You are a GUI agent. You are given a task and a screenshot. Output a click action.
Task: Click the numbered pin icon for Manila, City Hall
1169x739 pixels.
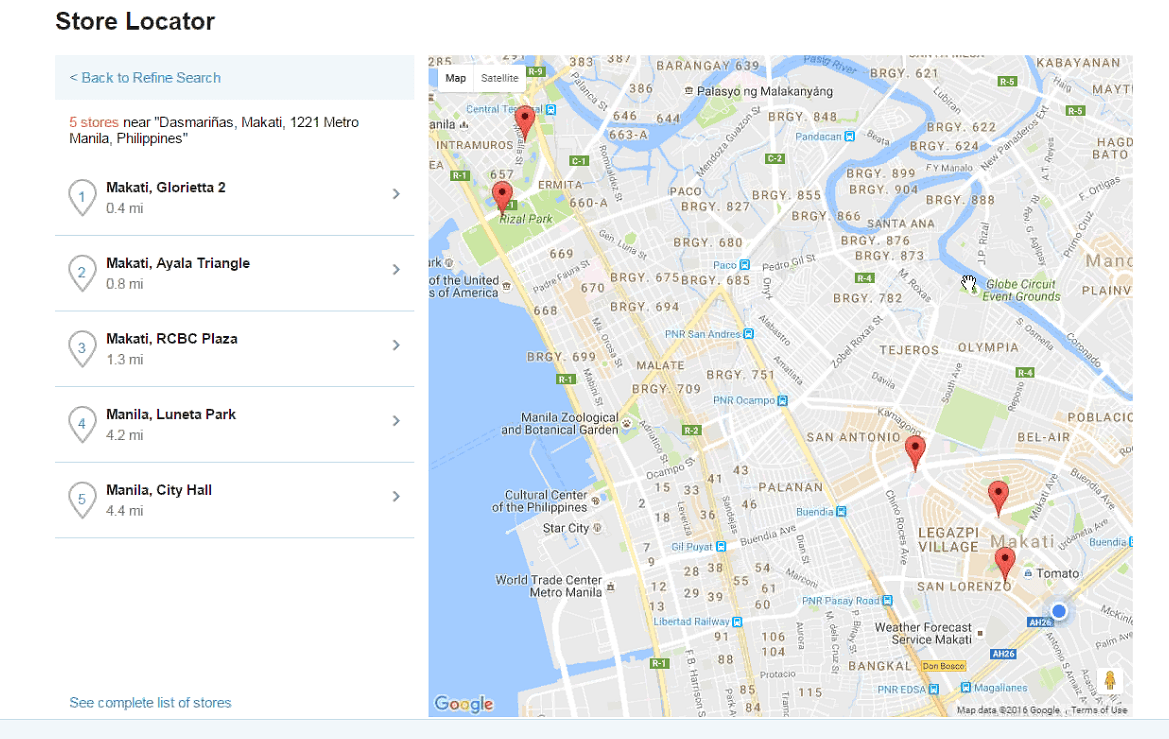click(x=82, y=500)
